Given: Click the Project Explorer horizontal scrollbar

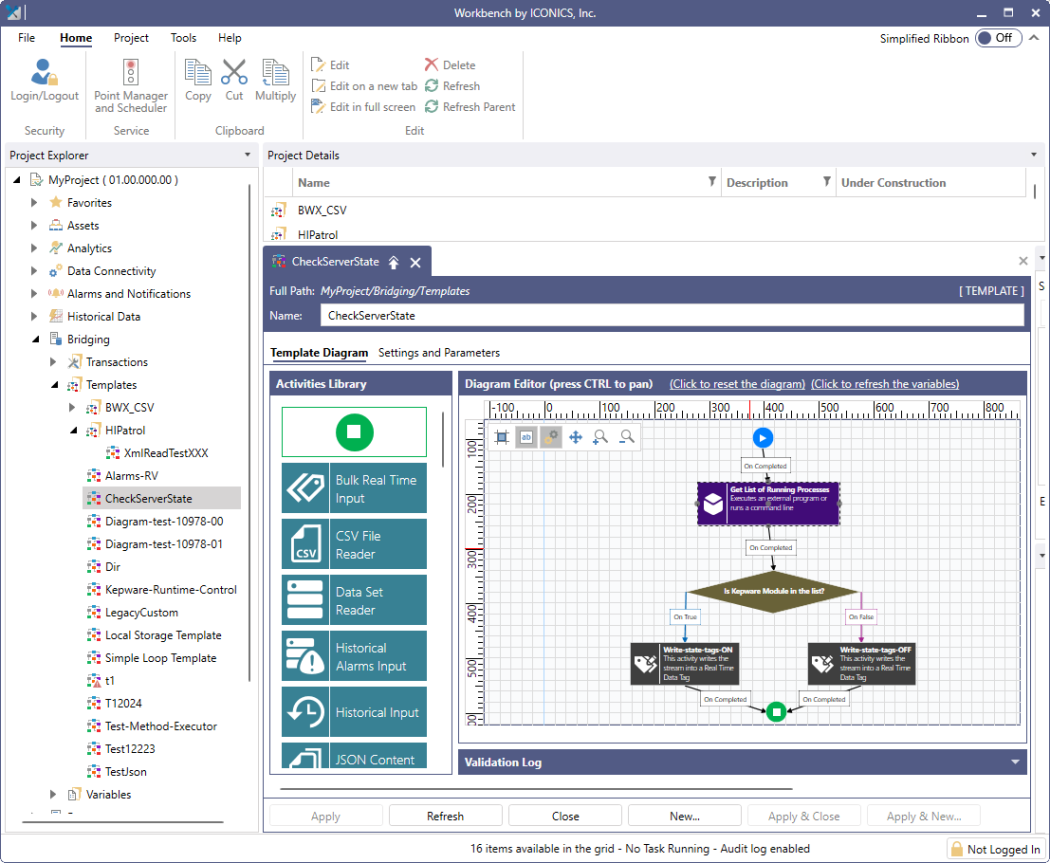Looking at the screenshot, I should (123, 821).
